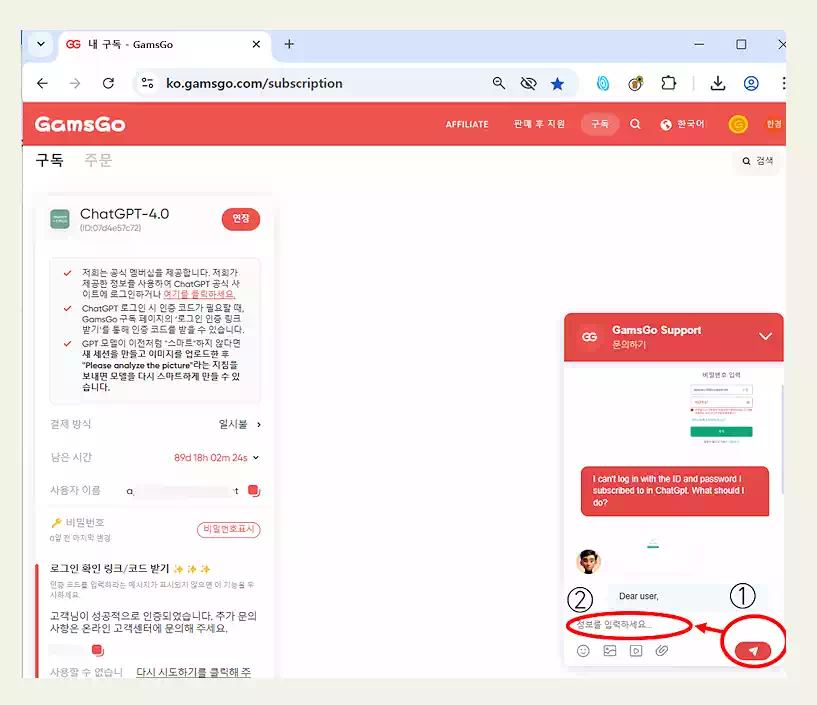Screen dimensions: 817x705
Task: Reveal the password with the 비밀번호표시 button
Action: [228, 531]
